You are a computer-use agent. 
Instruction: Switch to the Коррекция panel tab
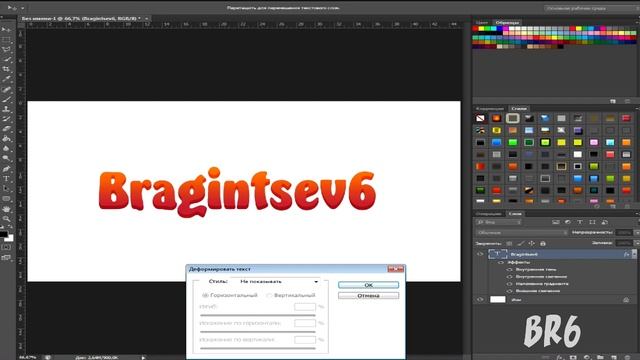click(490, 109)
